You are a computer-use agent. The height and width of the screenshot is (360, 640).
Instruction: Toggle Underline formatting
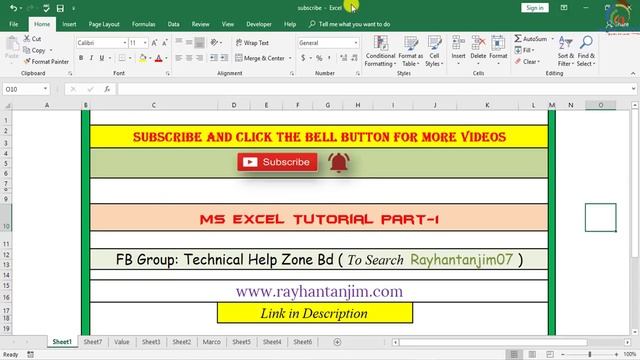pos(102,58)
